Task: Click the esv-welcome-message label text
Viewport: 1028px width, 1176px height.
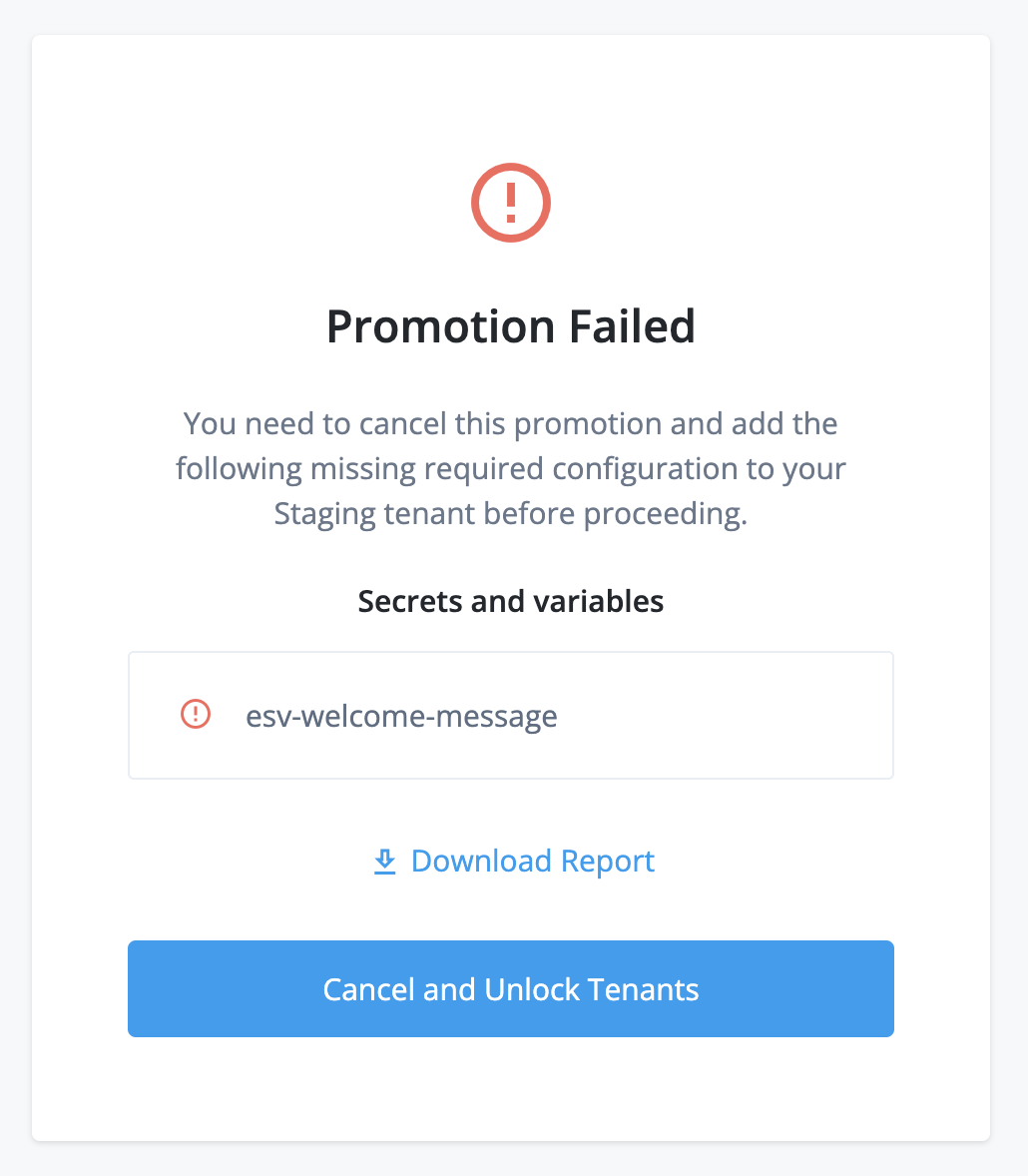Action: (401, 714)
